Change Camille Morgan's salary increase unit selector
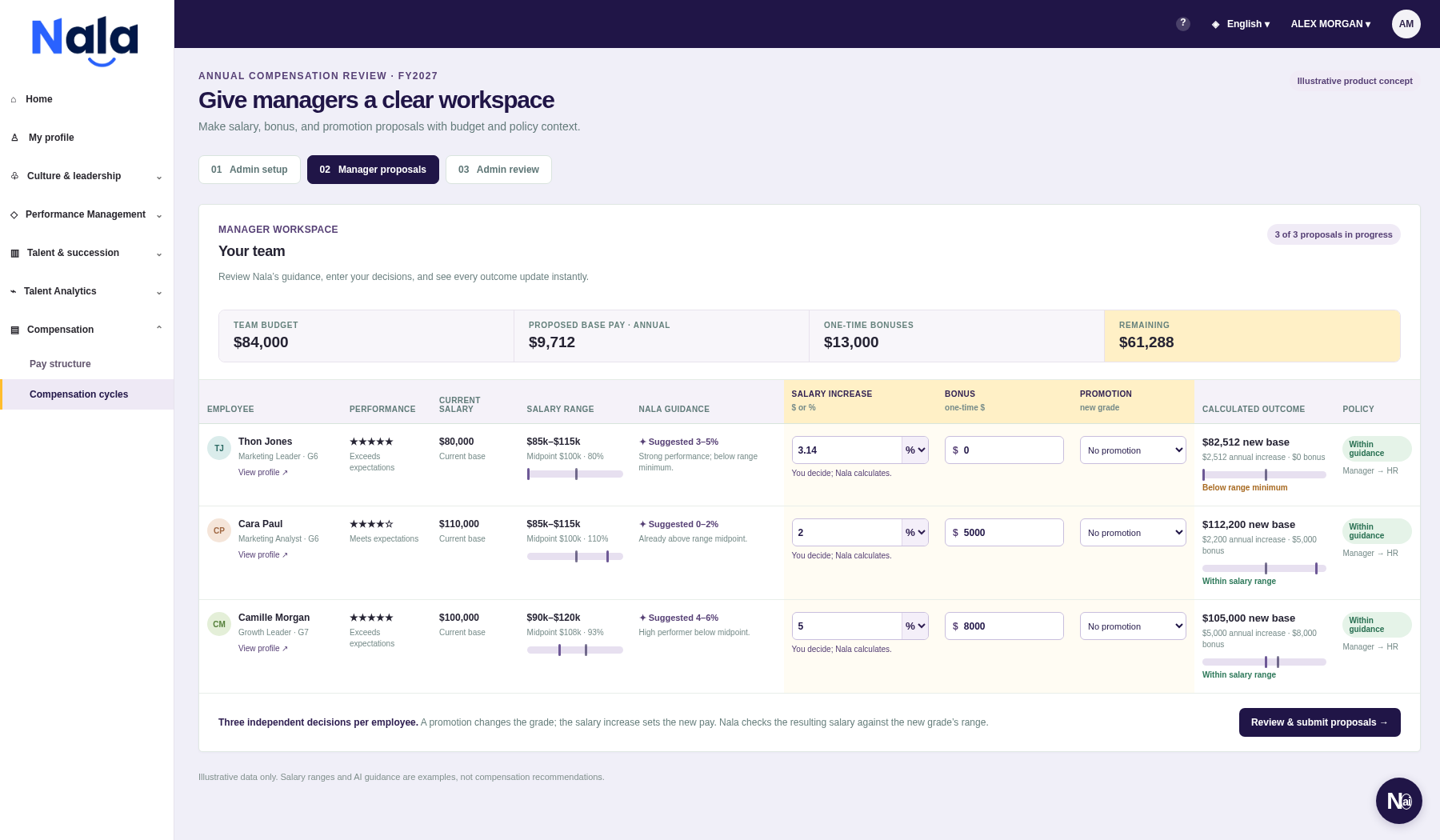 click(x=915, y=626)
